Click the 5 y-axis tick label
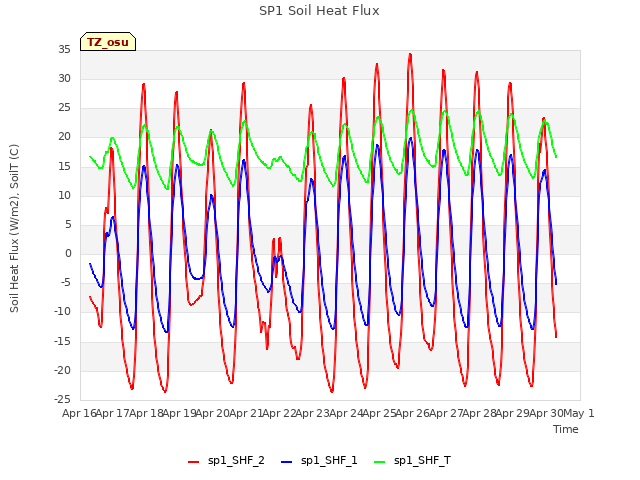The height and width of the screenshot is (480, 640). click(x=68, y=224)
